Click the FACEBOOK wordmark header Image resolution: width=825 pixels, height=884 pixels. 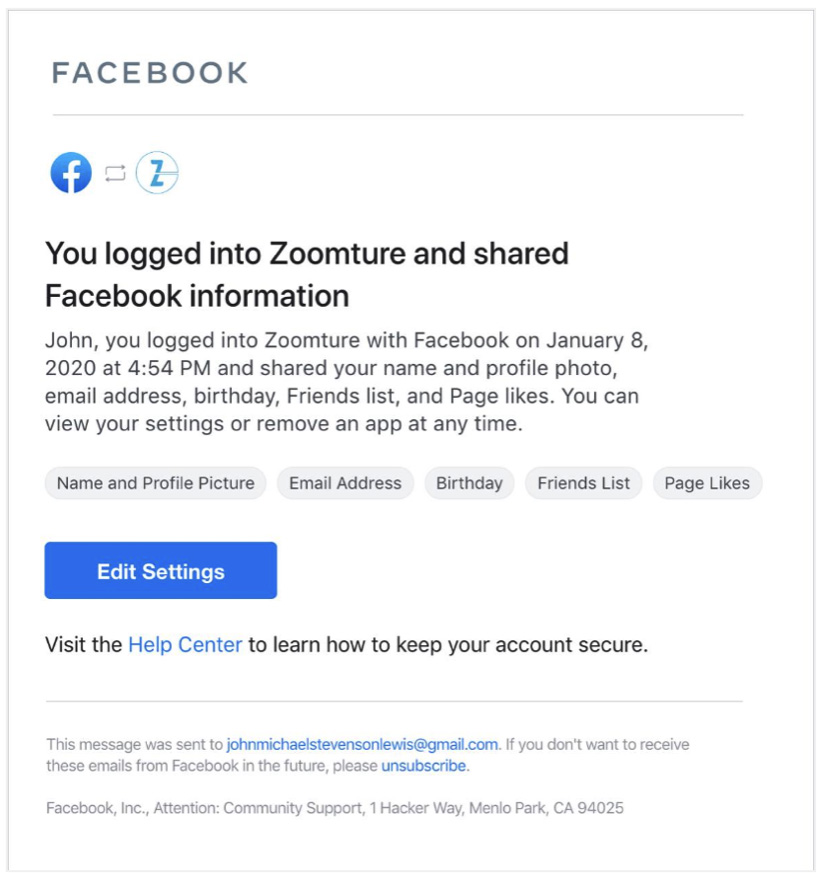[x=150, y=73]
